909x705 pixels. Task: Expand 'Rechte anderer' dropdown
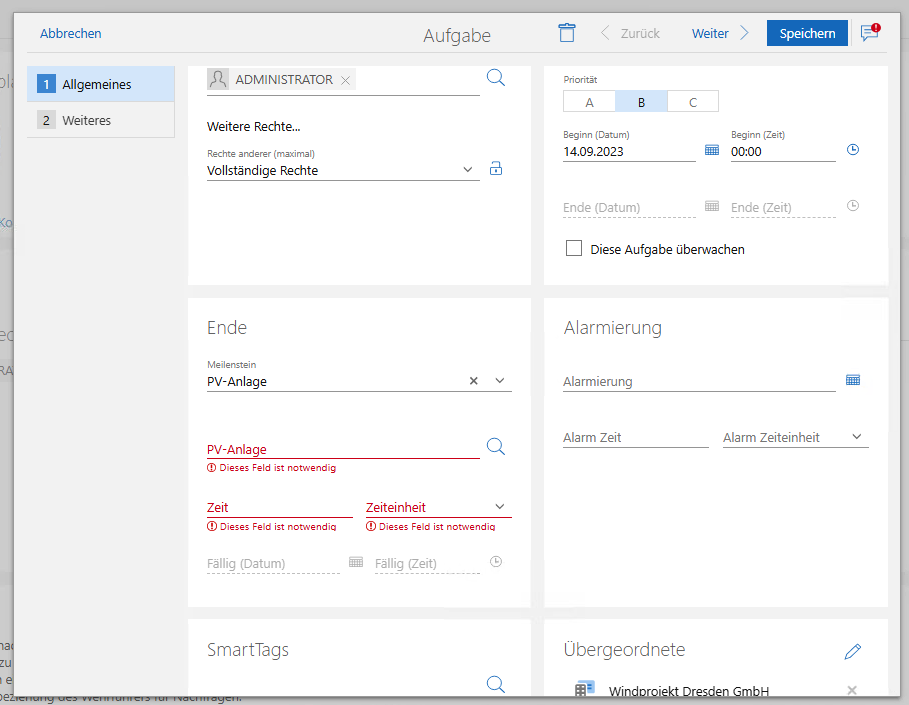click(x=469, y=170)
